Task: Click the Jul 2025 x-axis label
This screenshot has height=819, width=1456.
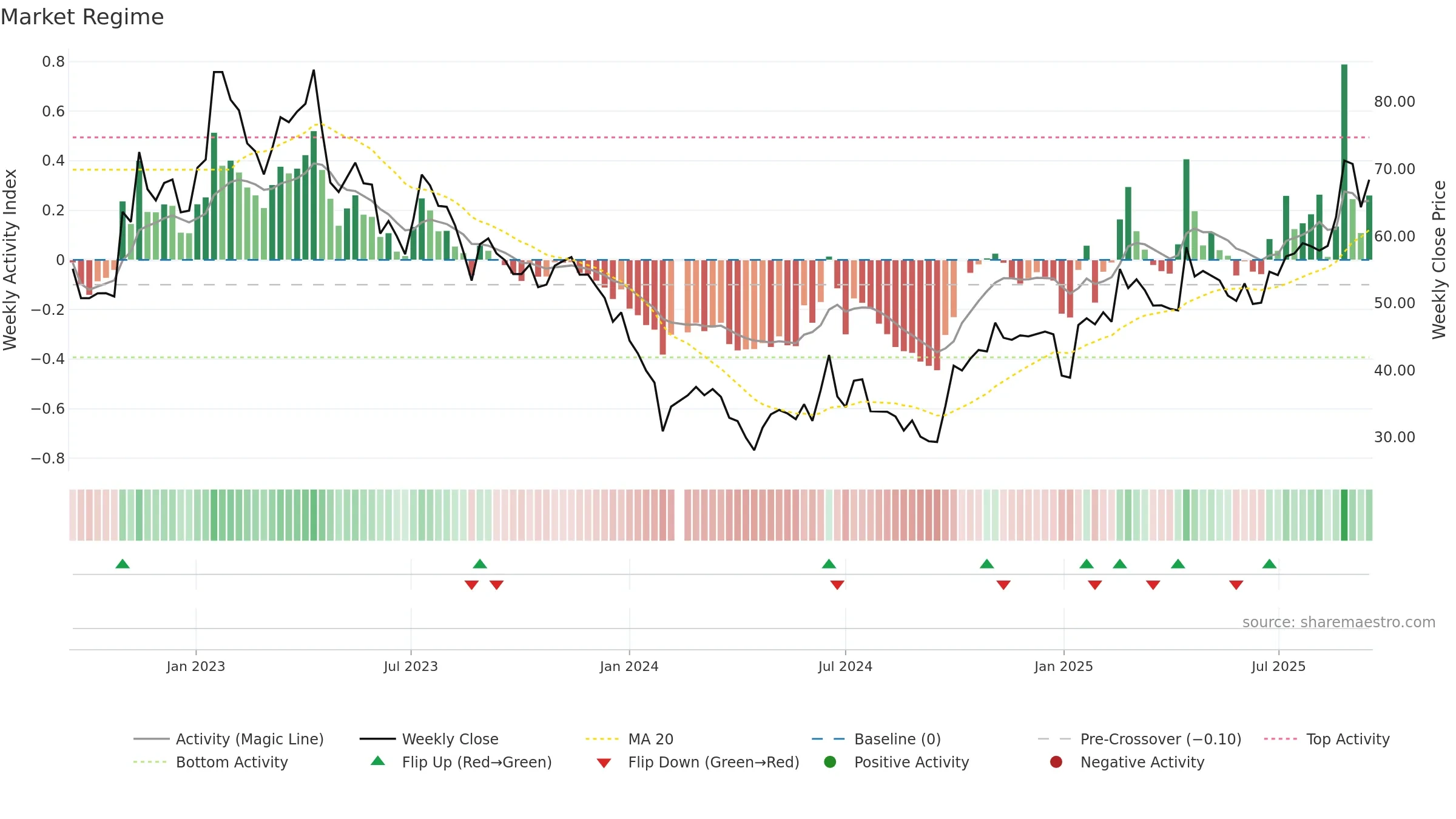Action: point(1278,666)
